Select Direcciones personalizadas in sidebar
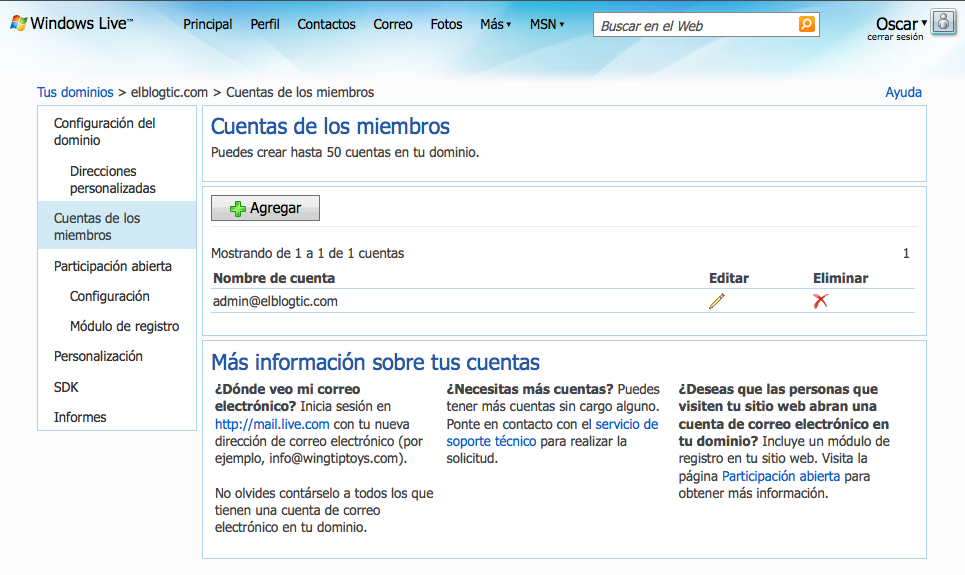Image resolution: width=965 pixels, height=575 pixels. pyautogui.click(x=113, y=180)
